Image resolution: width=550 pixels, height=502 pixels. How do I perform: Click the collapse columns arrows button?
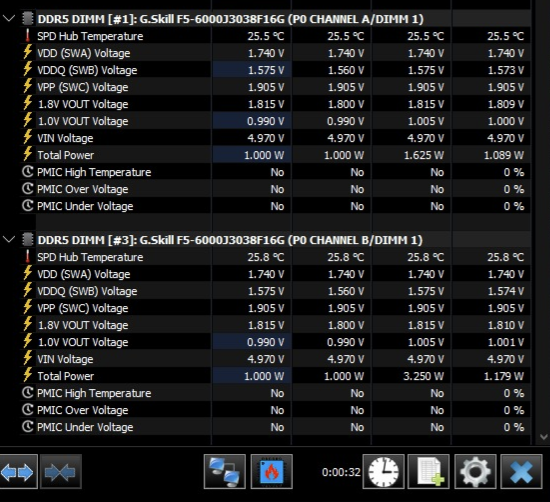click(x=61, y=472)
